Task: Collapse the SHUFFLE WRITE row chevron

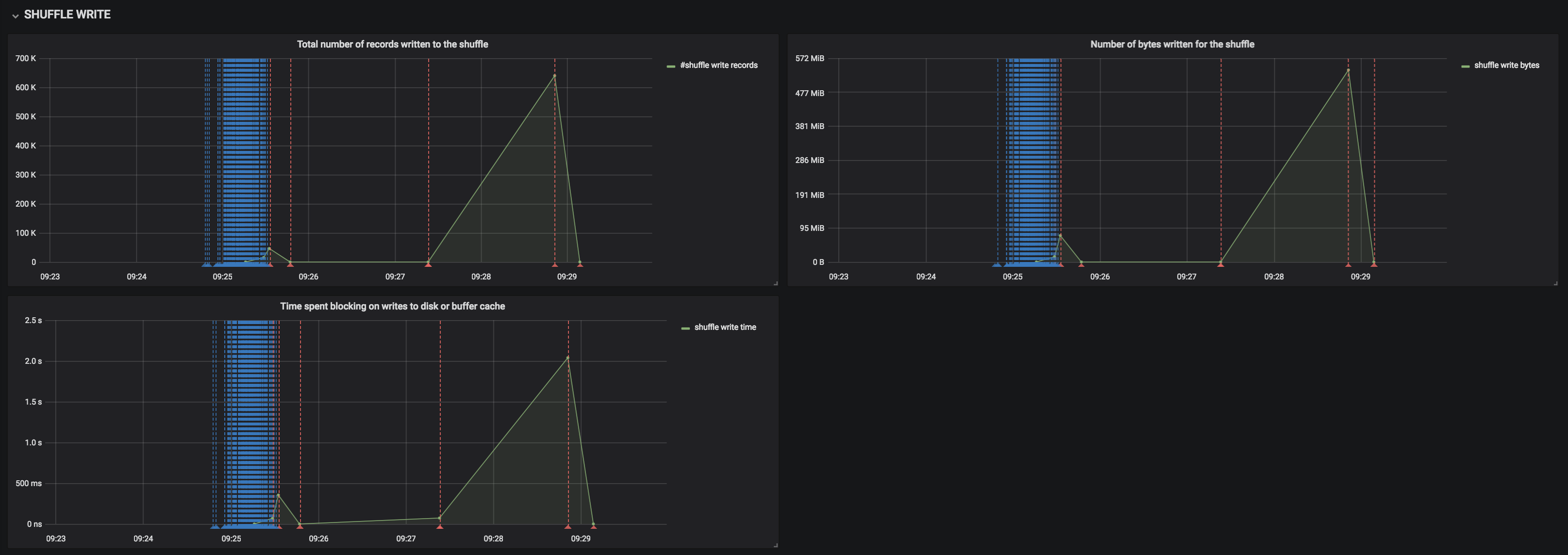Action: [x=15, y=15]
